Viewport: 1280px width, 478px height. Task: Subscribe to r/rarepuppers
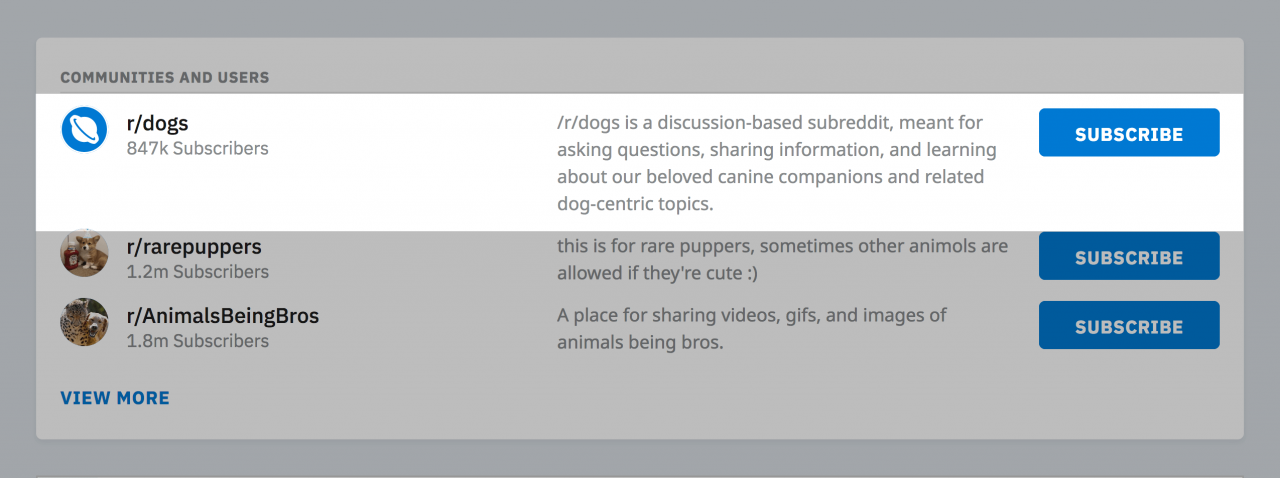pos(1129,257)
